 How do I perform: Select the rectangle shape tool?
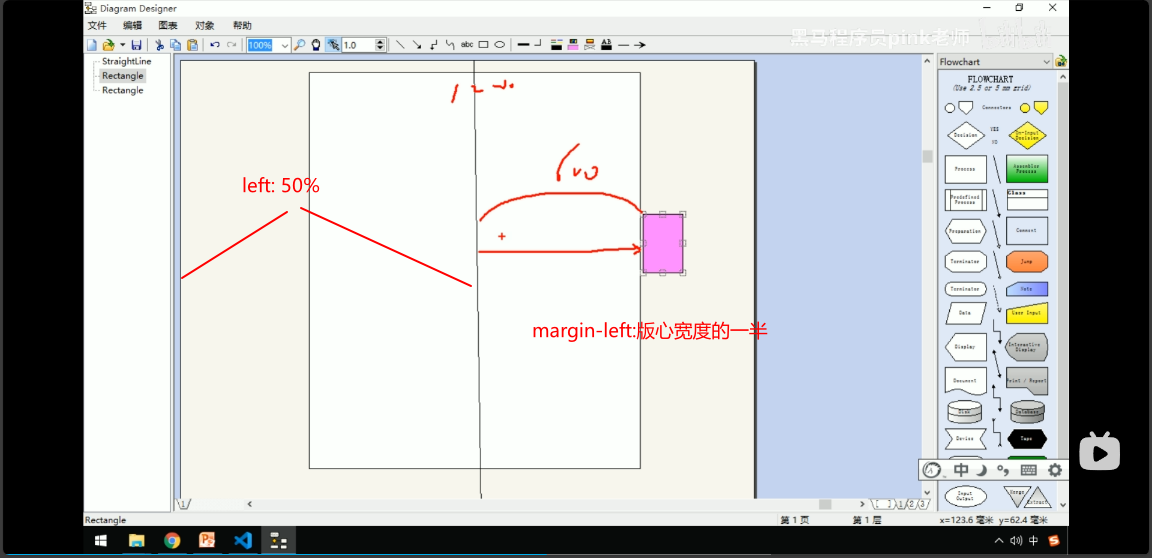(x=483, y=45)
